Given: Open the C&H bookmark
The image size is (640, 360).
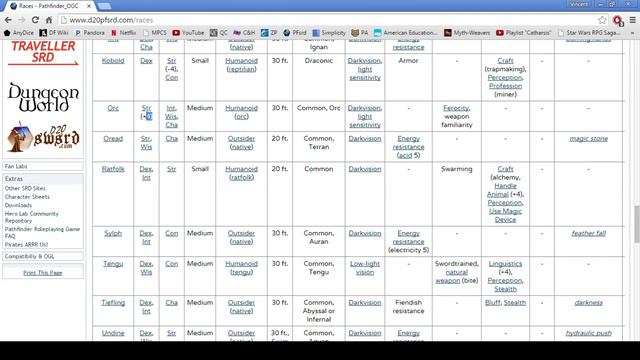Looking at the screenshot, I should [x=244, y=33].
